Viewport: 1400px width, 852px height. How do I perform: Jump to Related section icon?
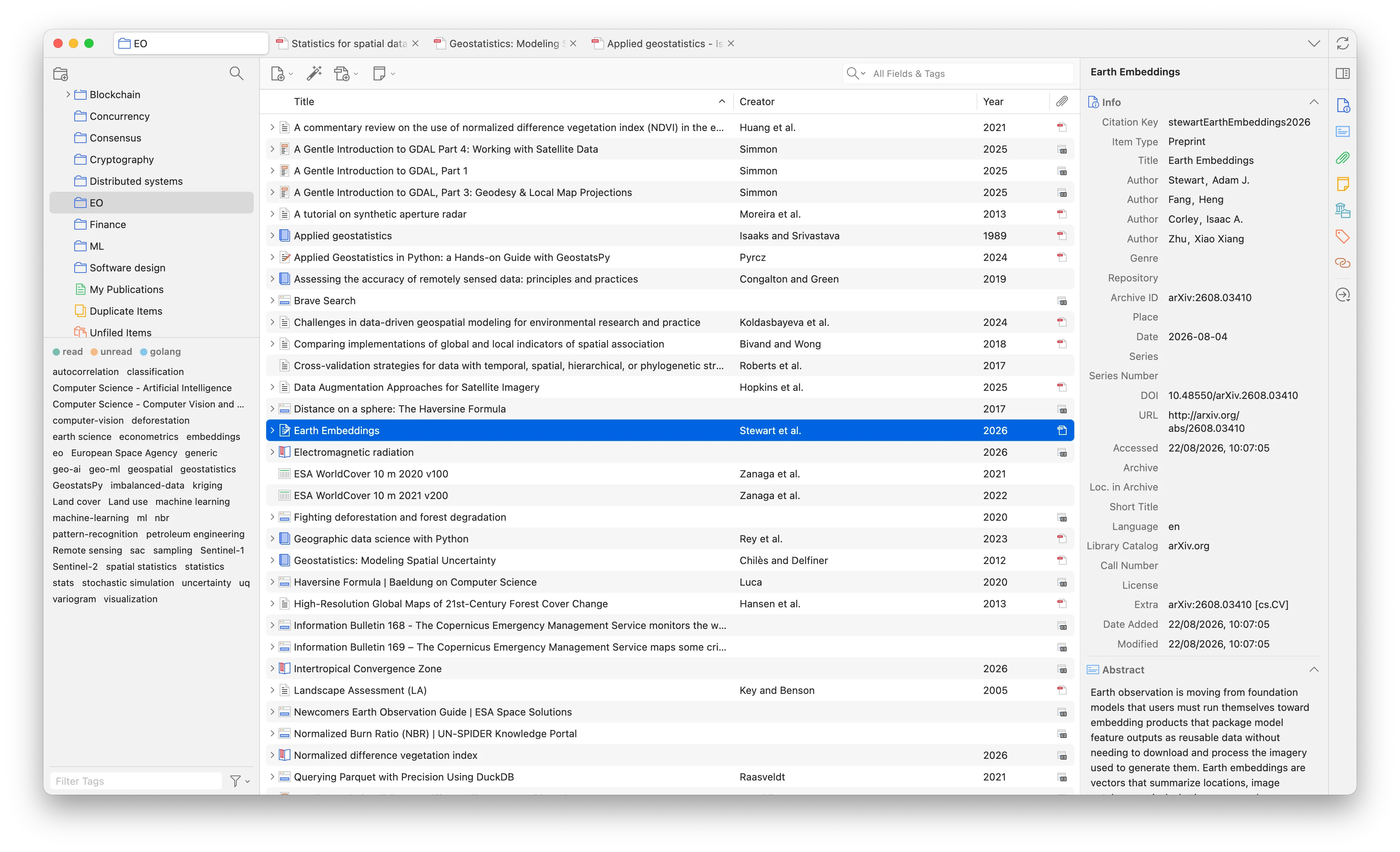tap(1343, 263)
